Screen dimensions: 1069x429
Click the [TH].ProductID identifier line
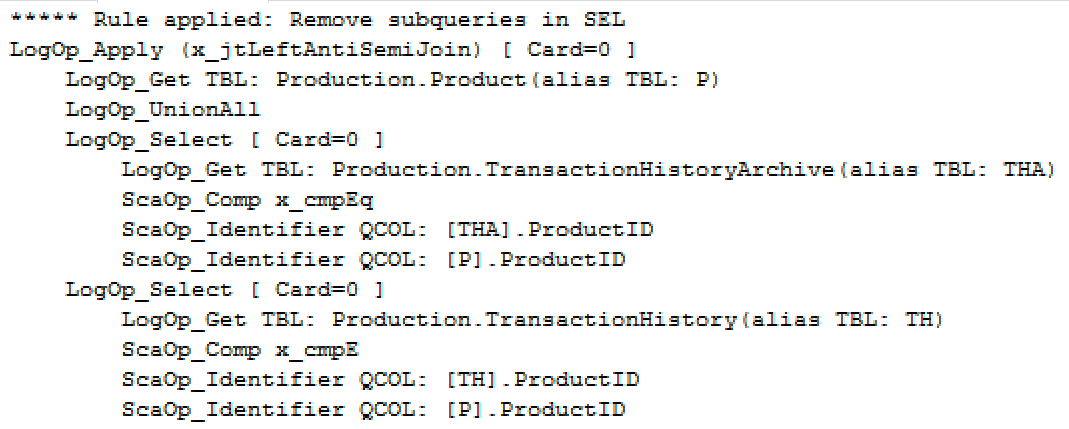pos(380,379)
